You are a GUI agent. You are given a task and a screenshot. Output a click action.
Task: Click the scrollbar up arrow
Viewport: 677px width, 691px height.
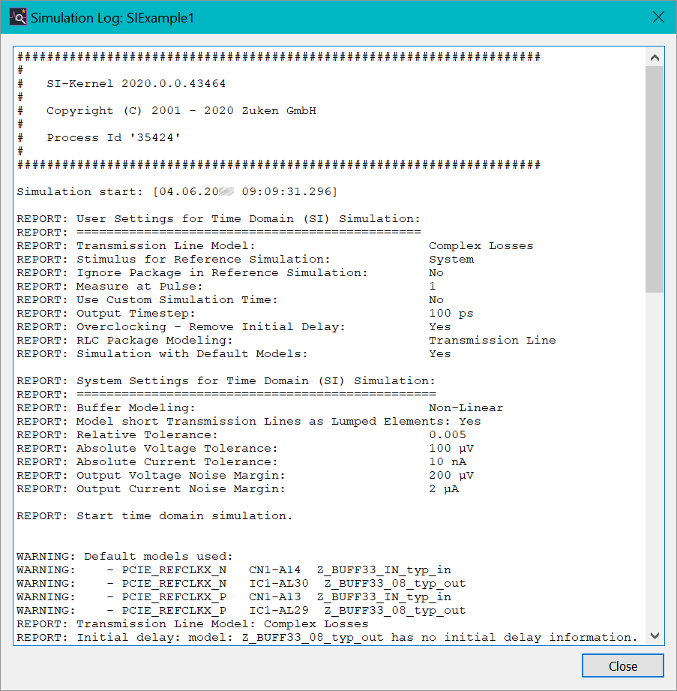pyautogui.click(x=654, y=56)
